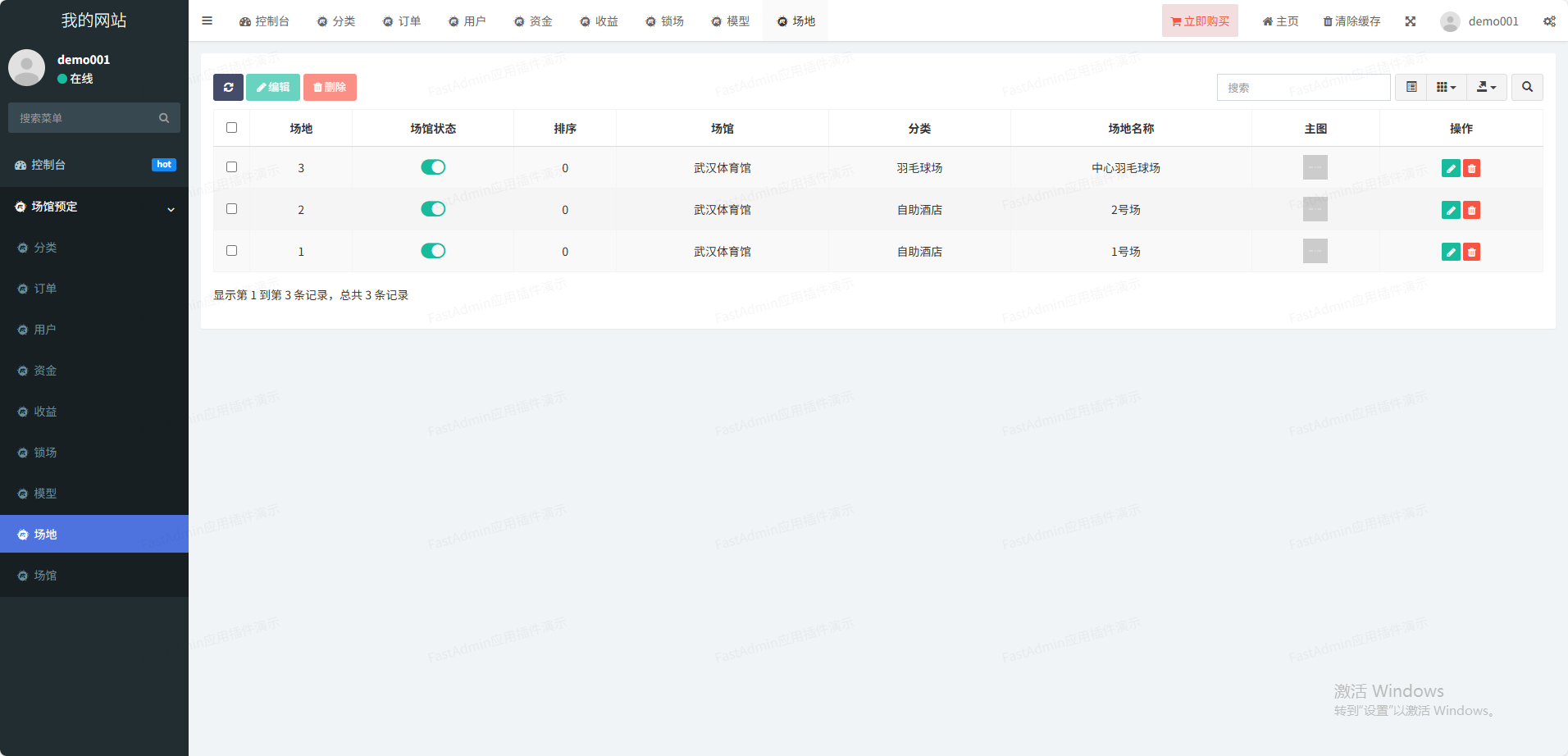This screenshot has height=756, width=1568.
Task: Click the 立即购买 button
Action: [x=1200, y=21]
